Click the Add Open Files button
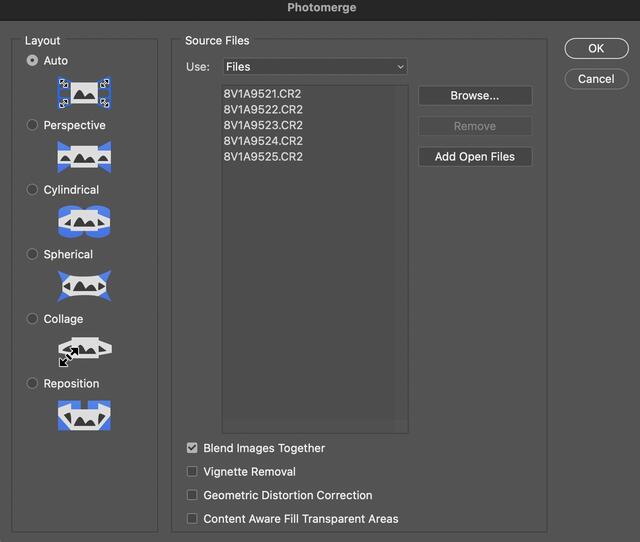Image resolution: width=640 pixels, height=542 pixels. coord(475,157)
